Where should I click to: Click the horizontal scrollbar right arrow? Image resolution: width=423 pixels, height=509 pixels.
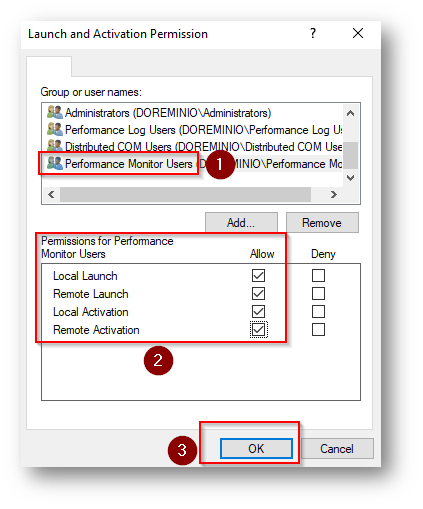coord(333,194)
